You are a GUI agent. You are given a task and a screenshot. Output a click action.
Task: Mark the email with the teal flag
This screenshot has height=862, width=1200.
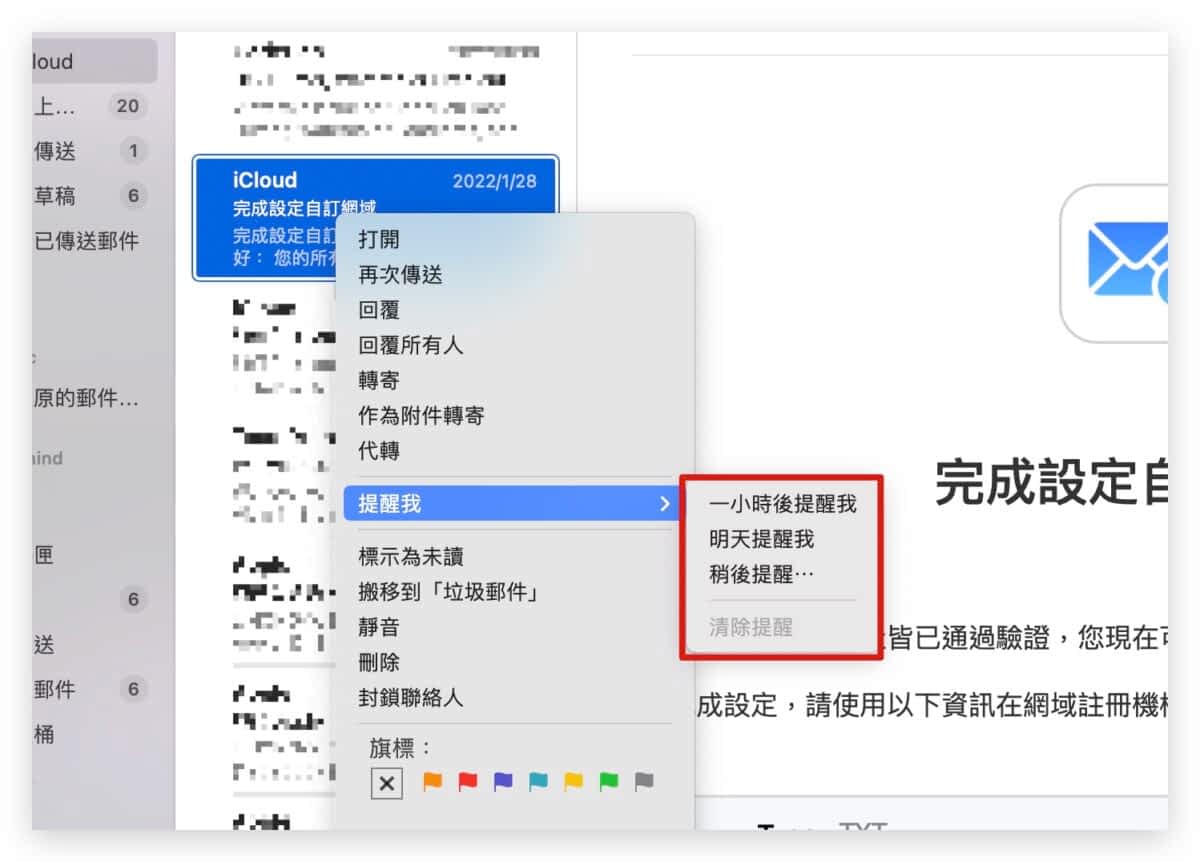[538, 782]
